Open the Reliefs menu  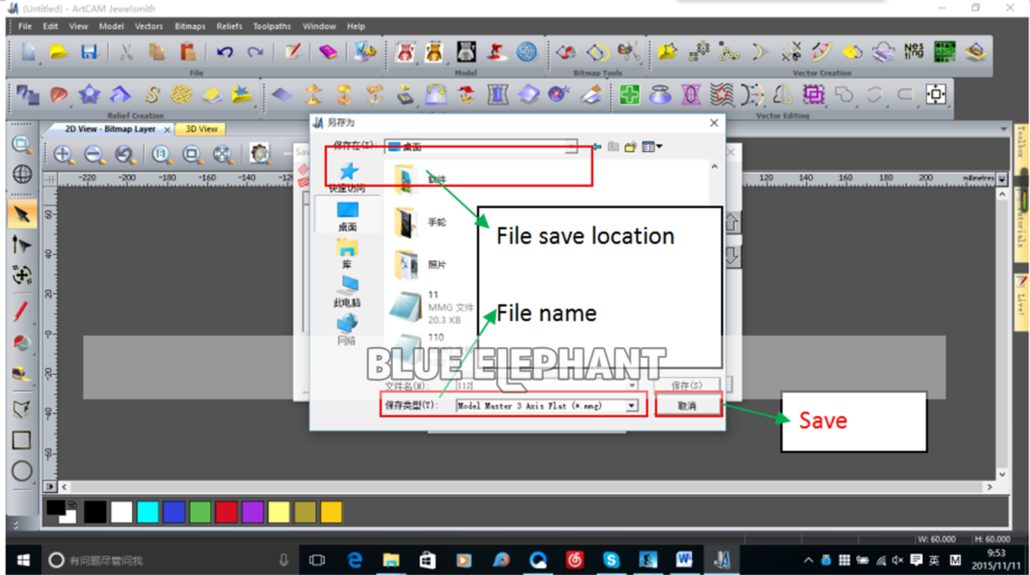pos(229,26)
